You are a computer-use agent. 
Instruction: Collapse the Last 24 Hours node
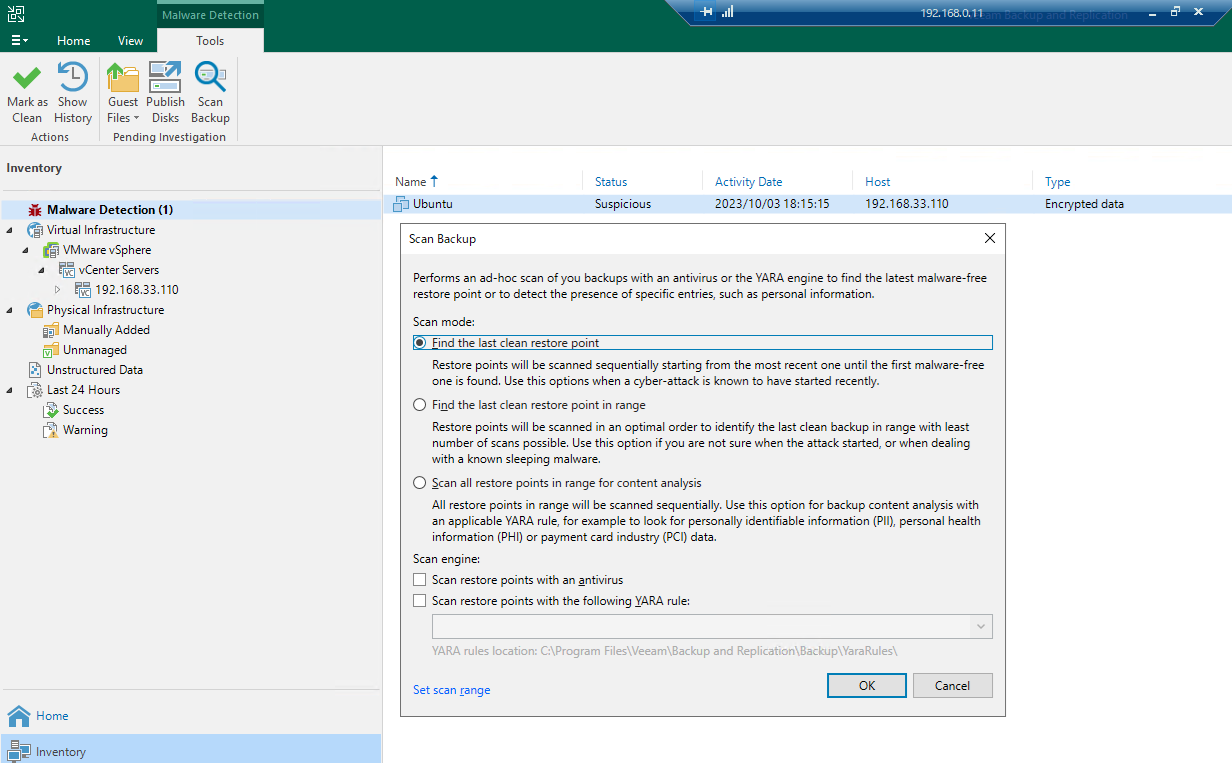10,390
